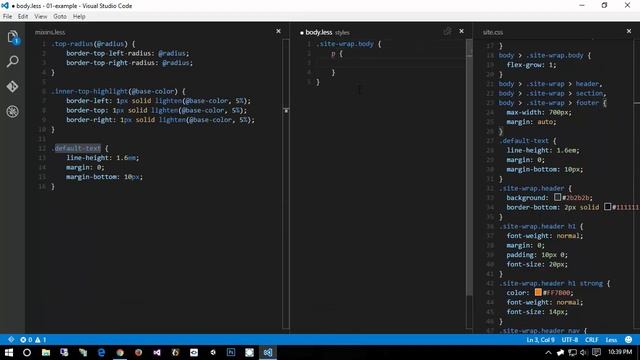
Task: Open the Action Center notifications icon
Action: (596, 352)
